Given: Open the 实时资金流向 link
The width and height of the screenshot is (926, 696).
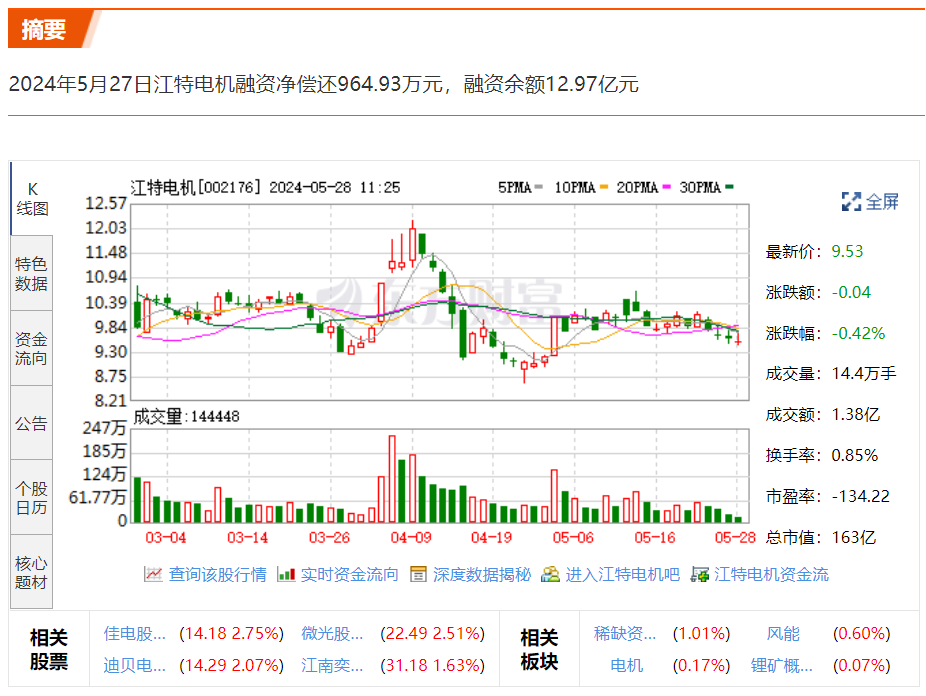Looking at the screenshot, I should [350, 574].
